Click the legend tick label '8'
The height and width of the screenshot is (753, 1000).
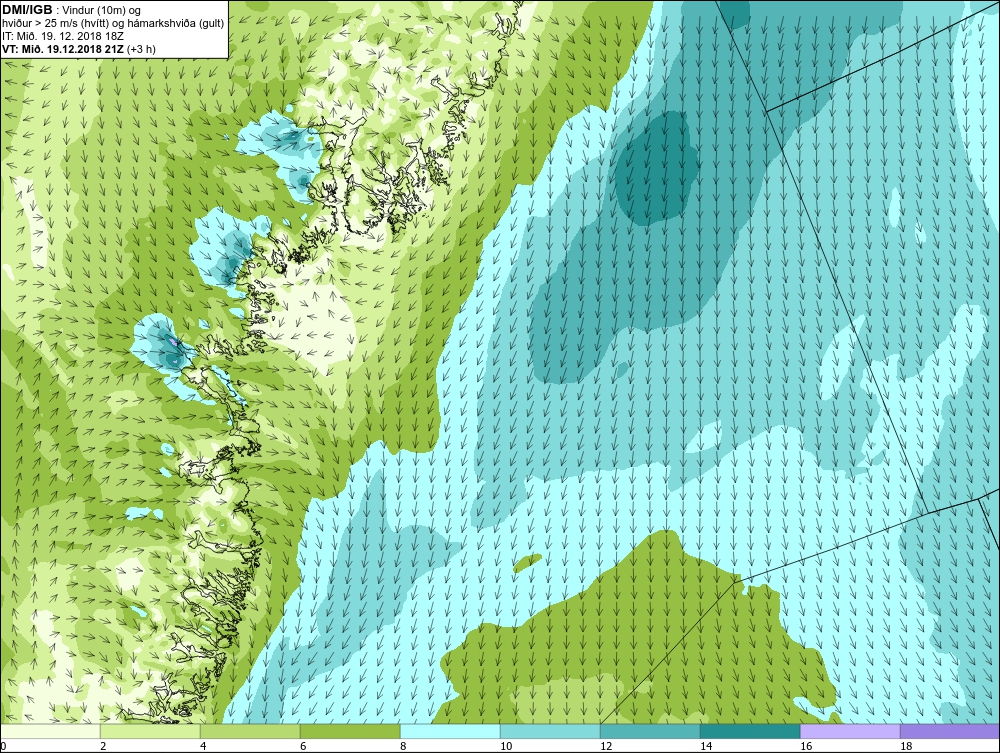pos(403,746)
